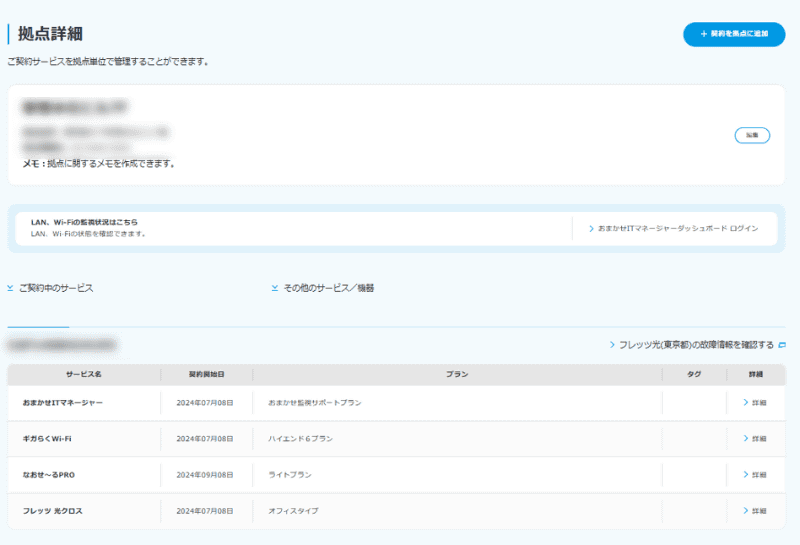The height and width of the screenshot is (545, 800).
Task: Click the down-arrow icon beside ご契約中のサービス
Action: point(10,288)
